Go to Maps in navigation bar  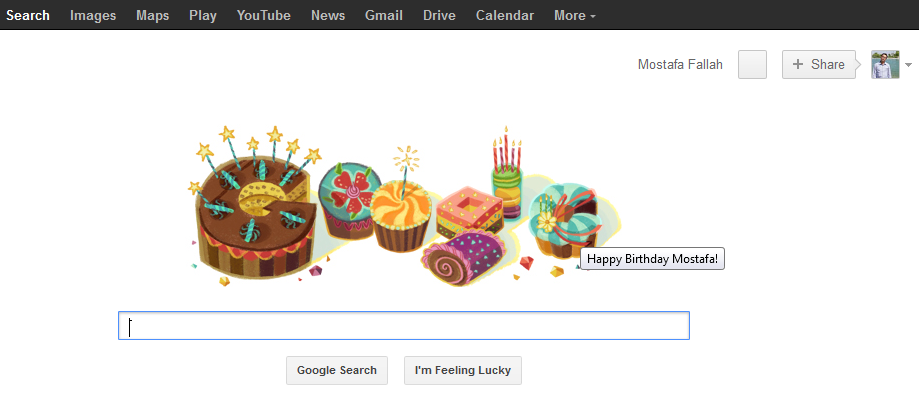[153, 15]
